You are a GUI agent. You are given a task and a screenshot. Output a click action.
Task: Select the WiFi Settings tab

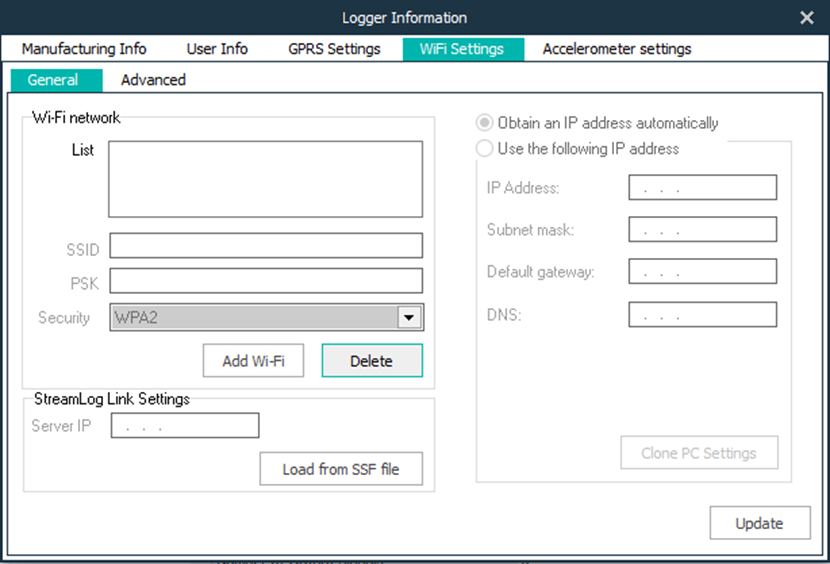click(463, 49)
